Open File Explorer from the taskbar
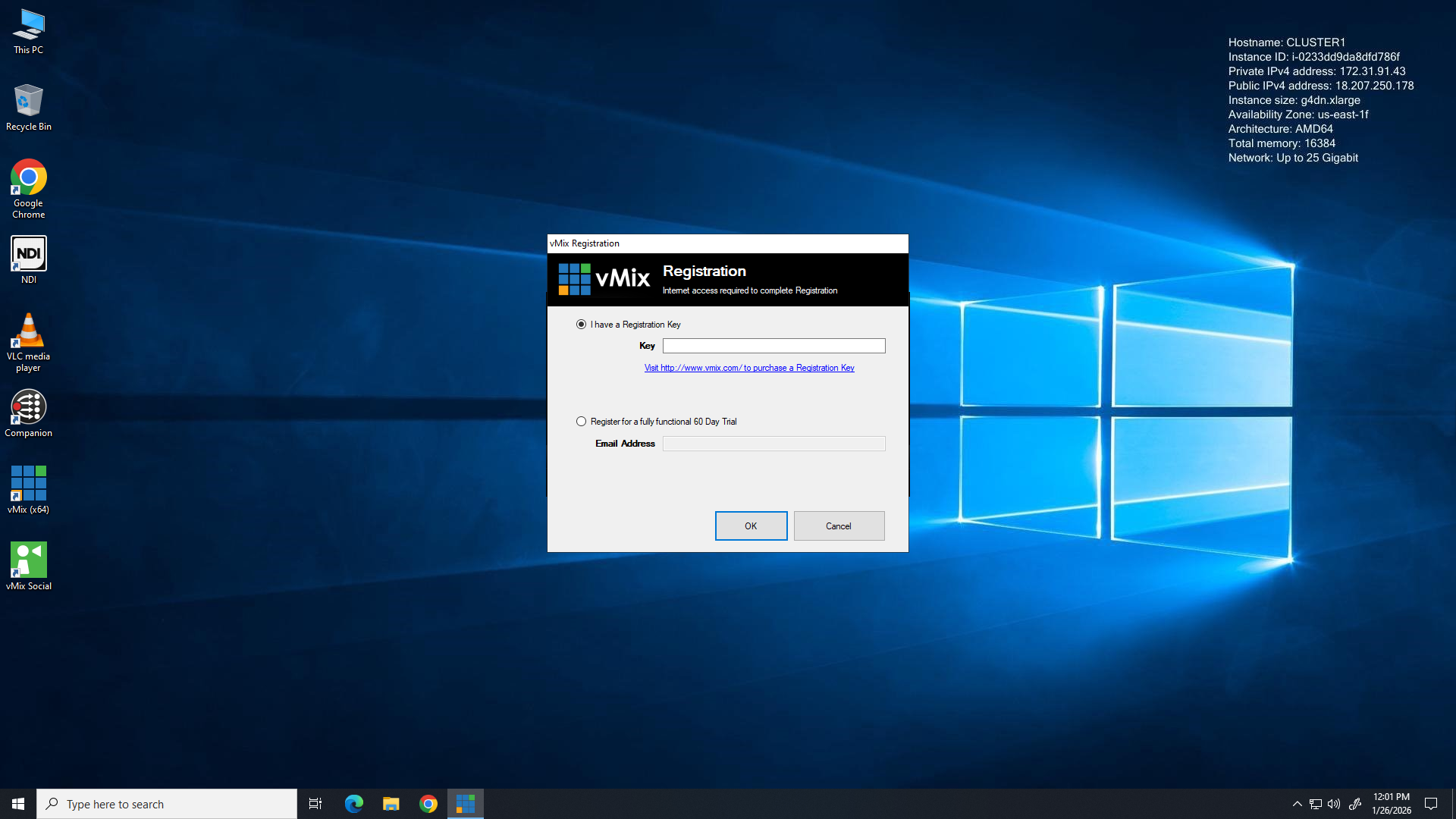Image resolution: width=1456 pixels, height=819 pixels. tap(391, 804)
